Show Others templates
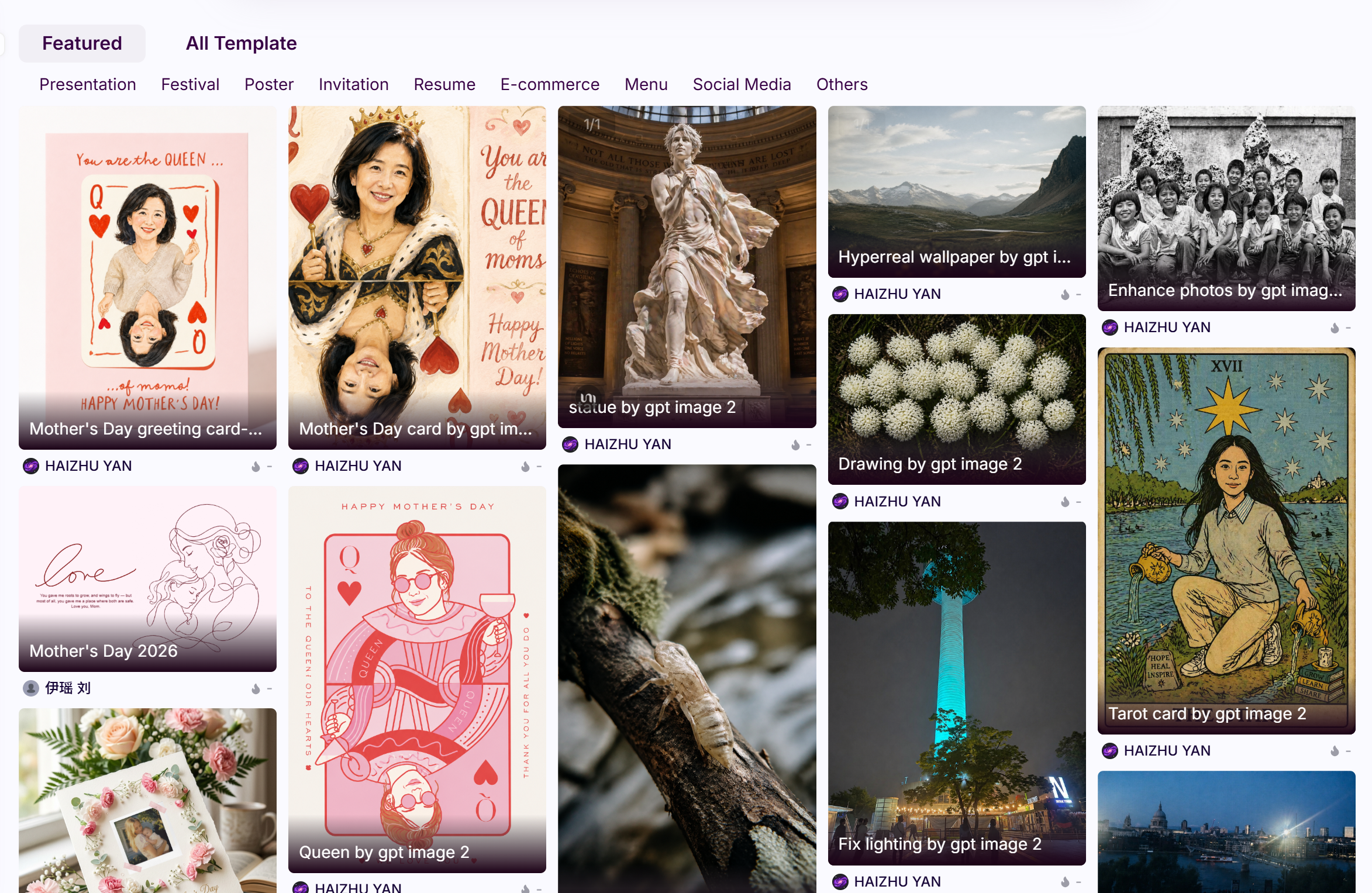 (x=842, y=84)
